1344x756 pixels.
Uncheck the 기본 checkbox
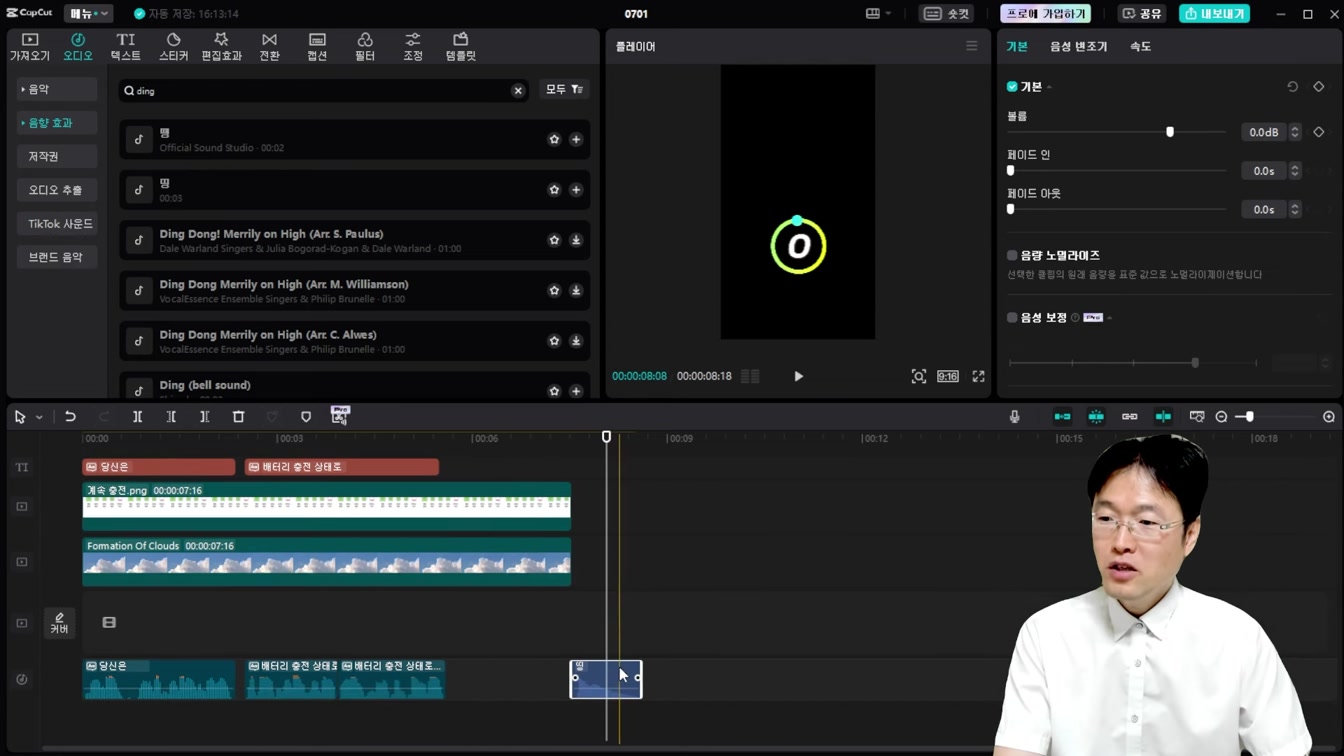1012,87
